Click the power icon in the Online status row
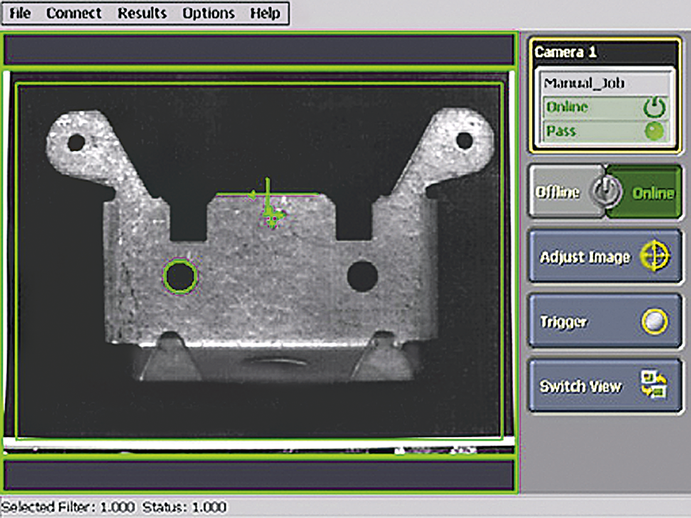This screenshot has height=518, width=691. pos(654,108)
